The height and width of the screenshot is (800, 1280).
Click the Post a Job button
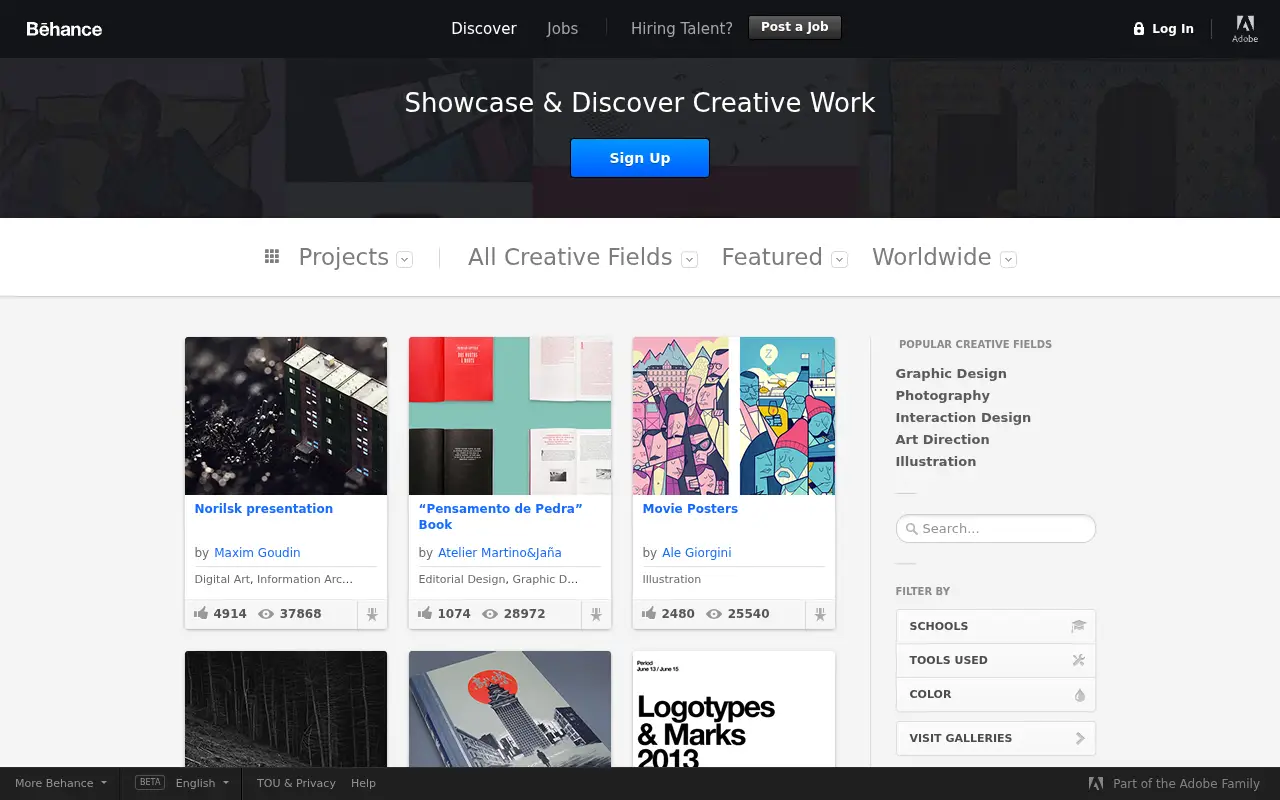(x=795, y=27)
